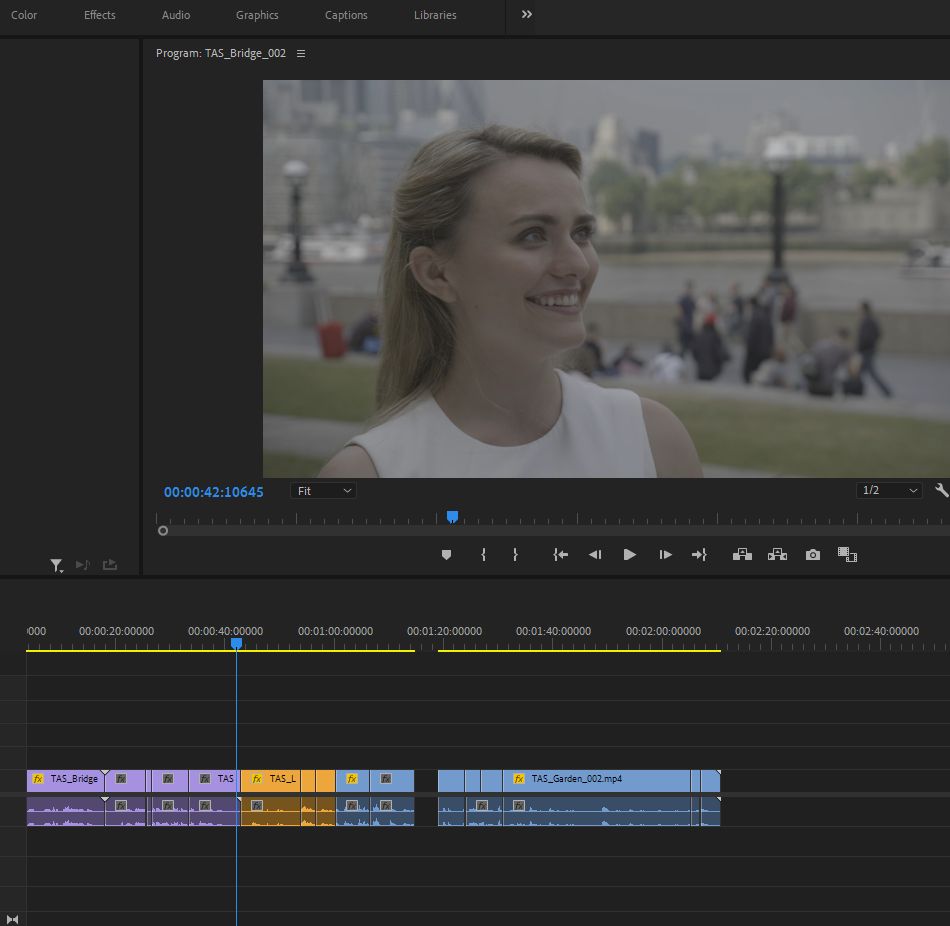Select the TAS_Bridge video clip
Screen dimensions: 950x926
click(x=65, y=781)
